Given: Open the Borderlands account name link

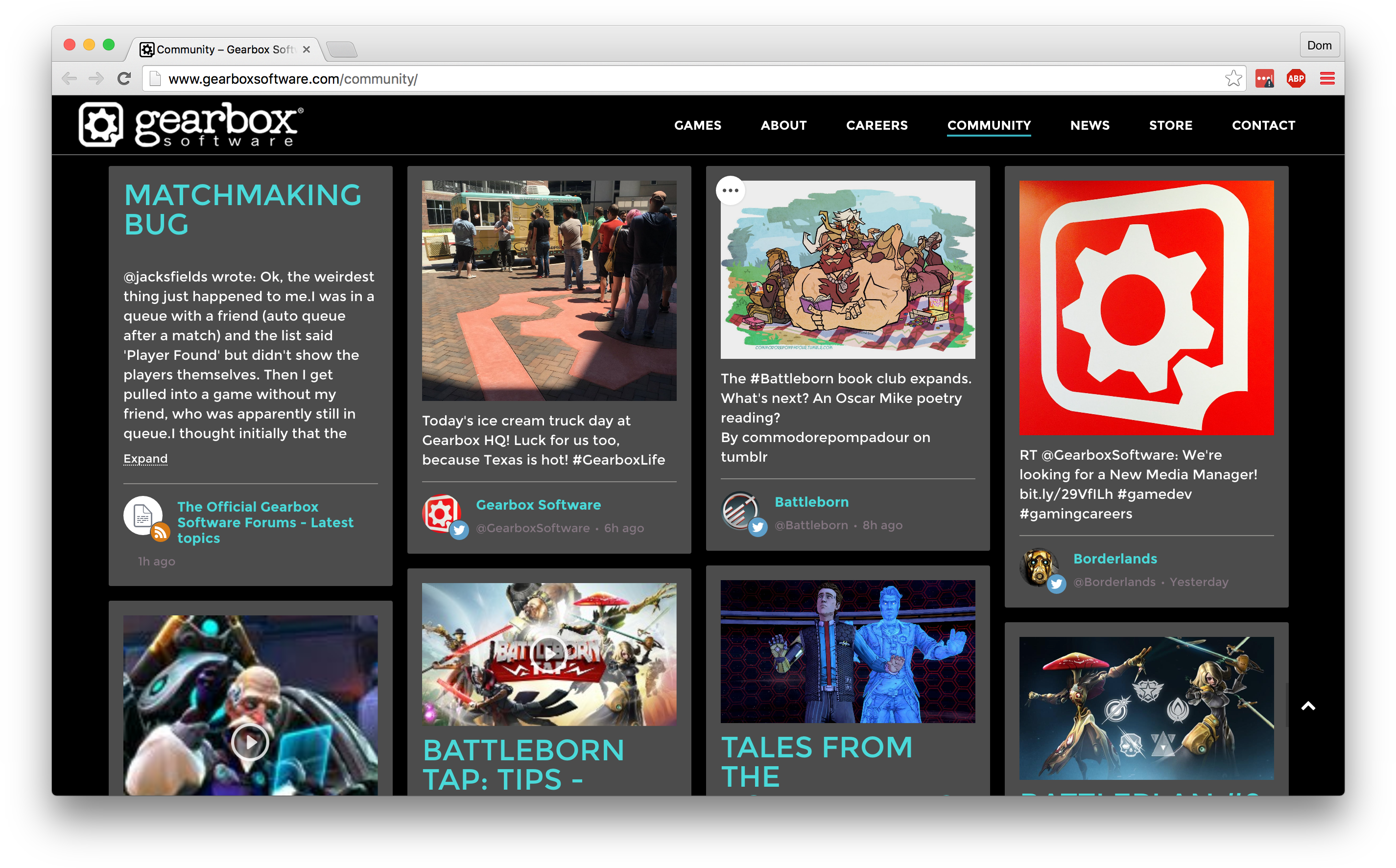Looking at the screenshot, I should point(1115,559).
